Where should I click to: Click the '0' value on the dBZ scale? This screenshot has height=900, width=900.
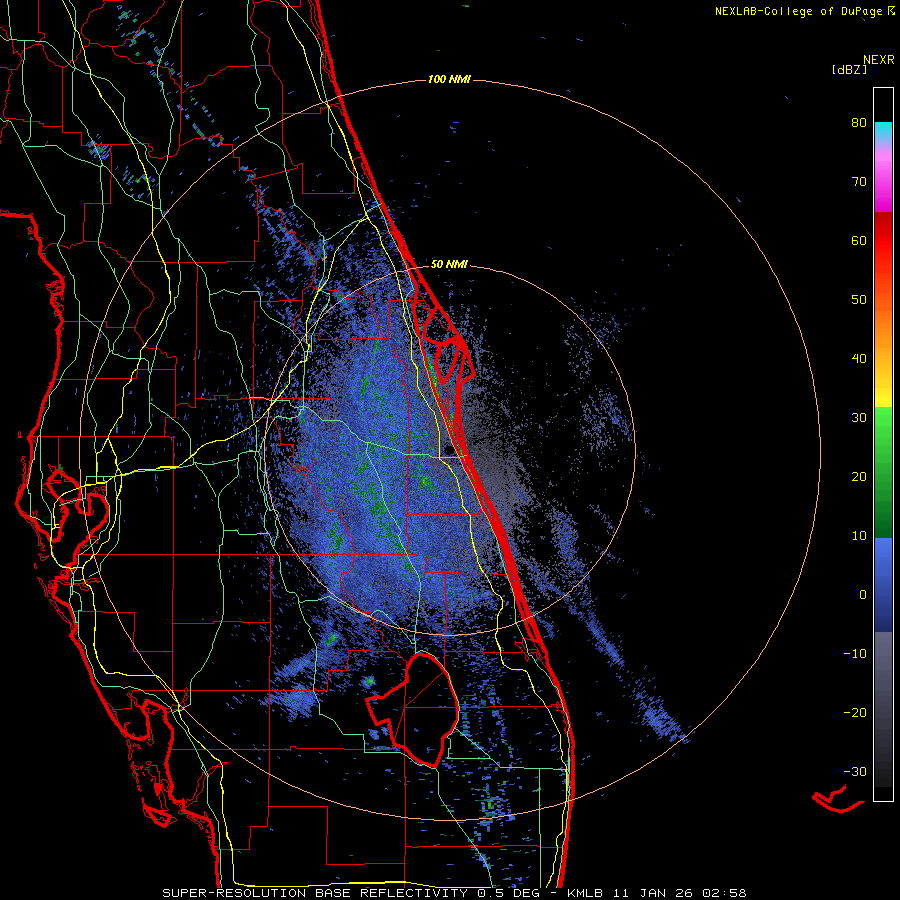tap(863, 595)
